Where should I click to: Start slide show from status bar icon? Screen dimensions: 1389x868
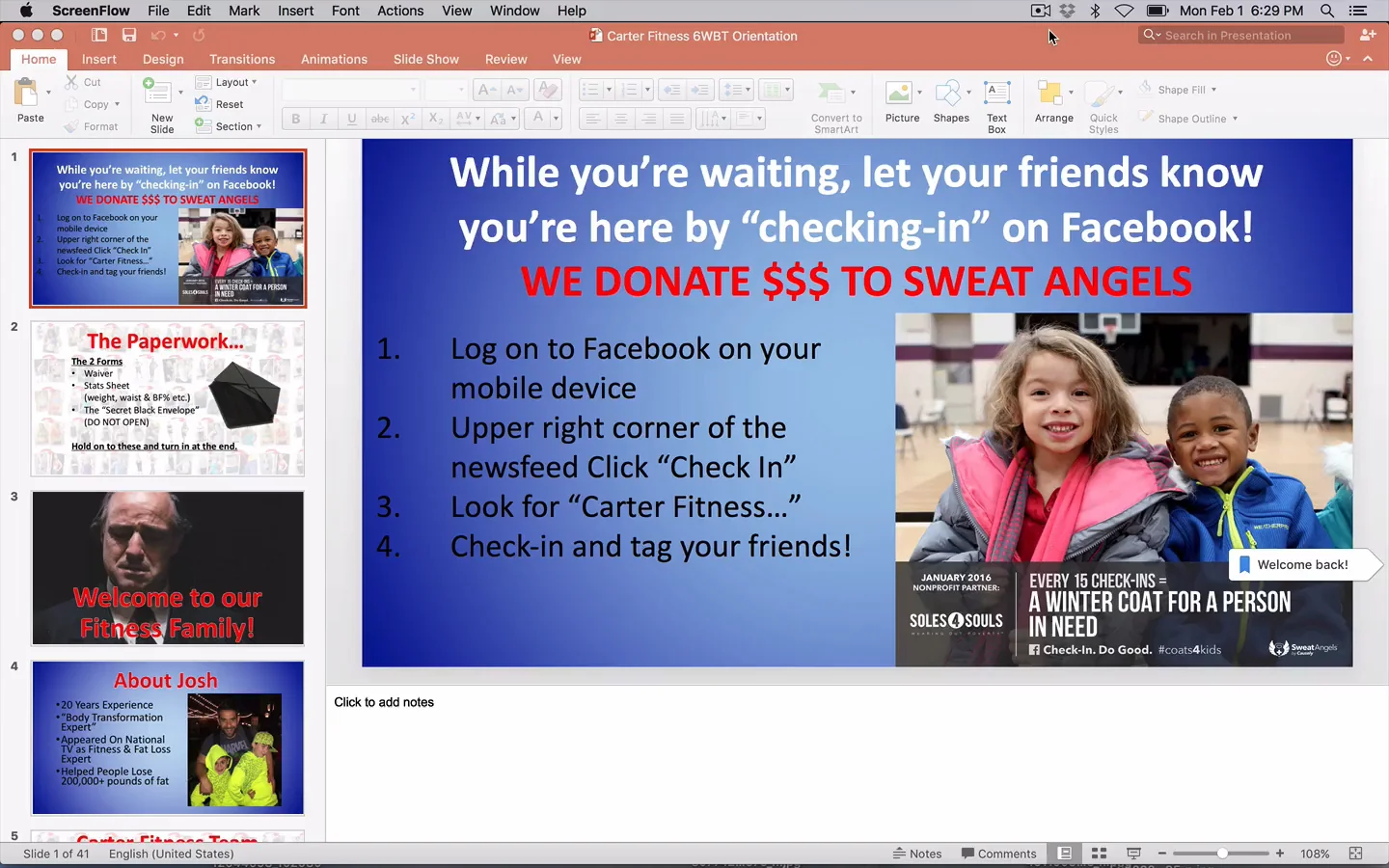[x=1133, y=854]
